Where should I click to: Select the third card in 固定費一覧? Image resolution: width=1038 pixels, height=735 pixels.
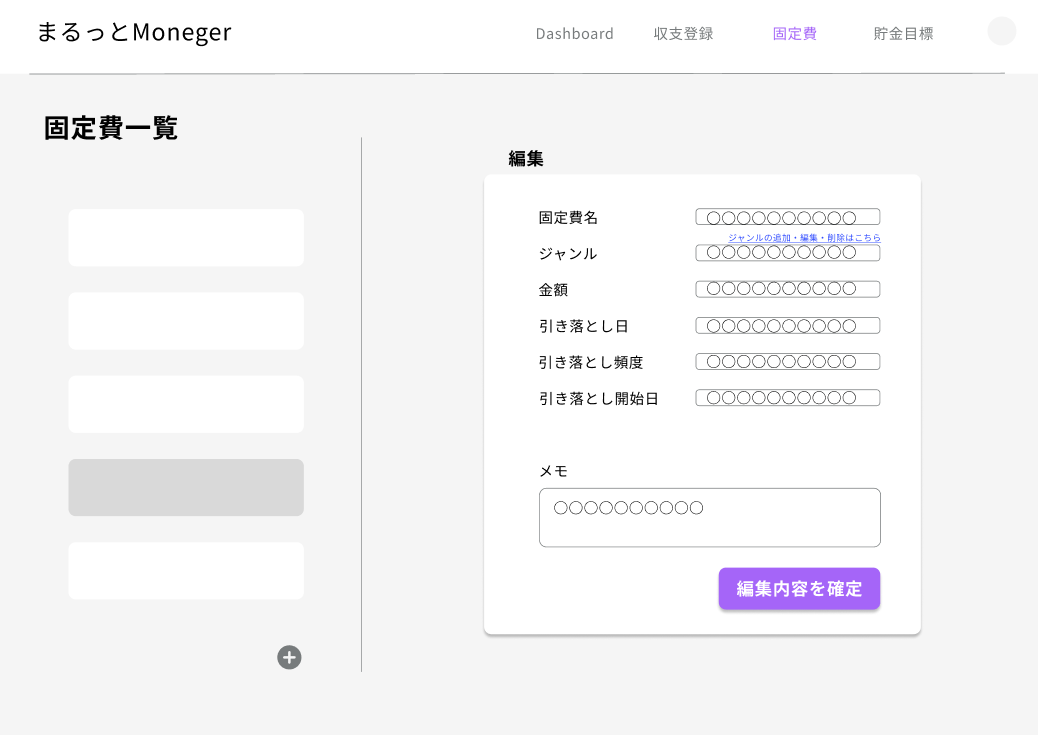coord(186,405)
